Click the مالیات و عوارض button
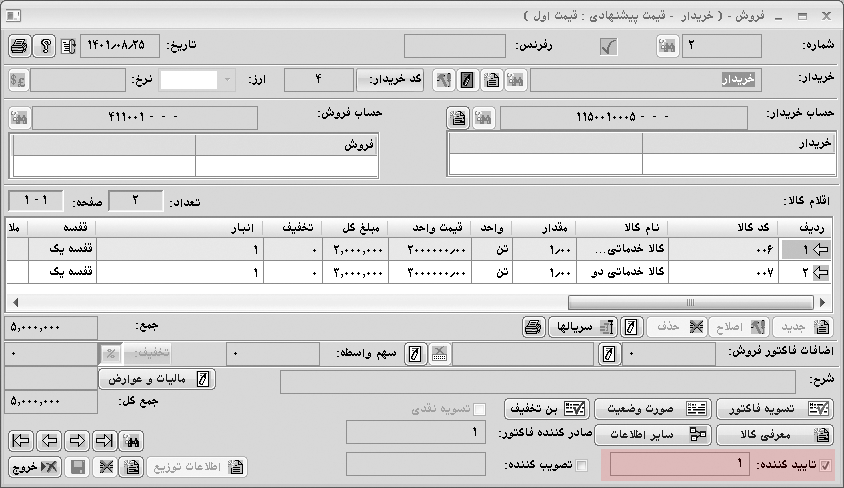Screen dimensions: 844x488 [157, 379]
